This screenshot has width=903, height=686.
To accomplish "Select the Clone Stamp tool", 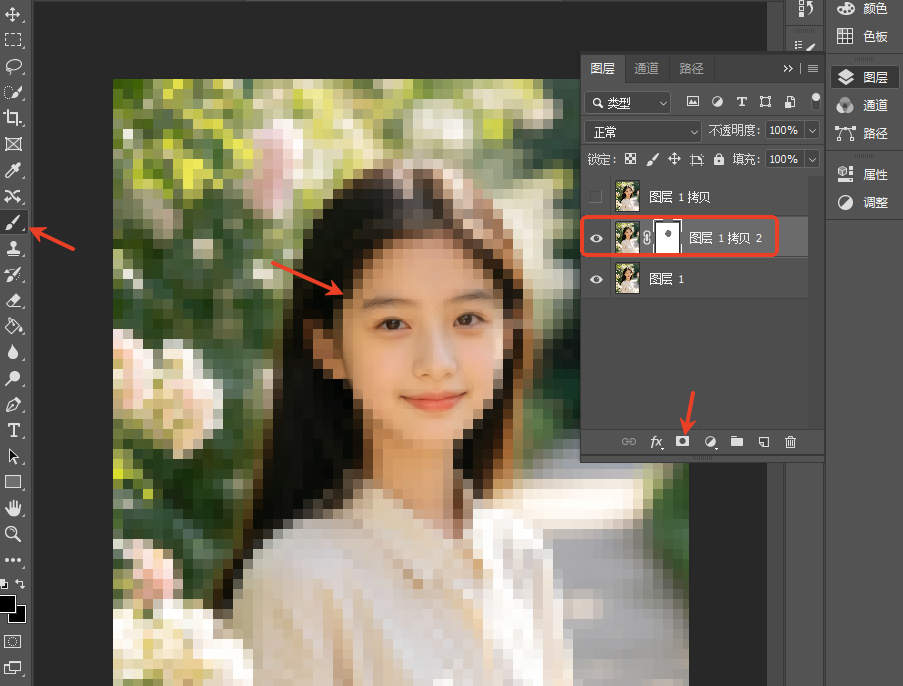I will click(13, 248).
